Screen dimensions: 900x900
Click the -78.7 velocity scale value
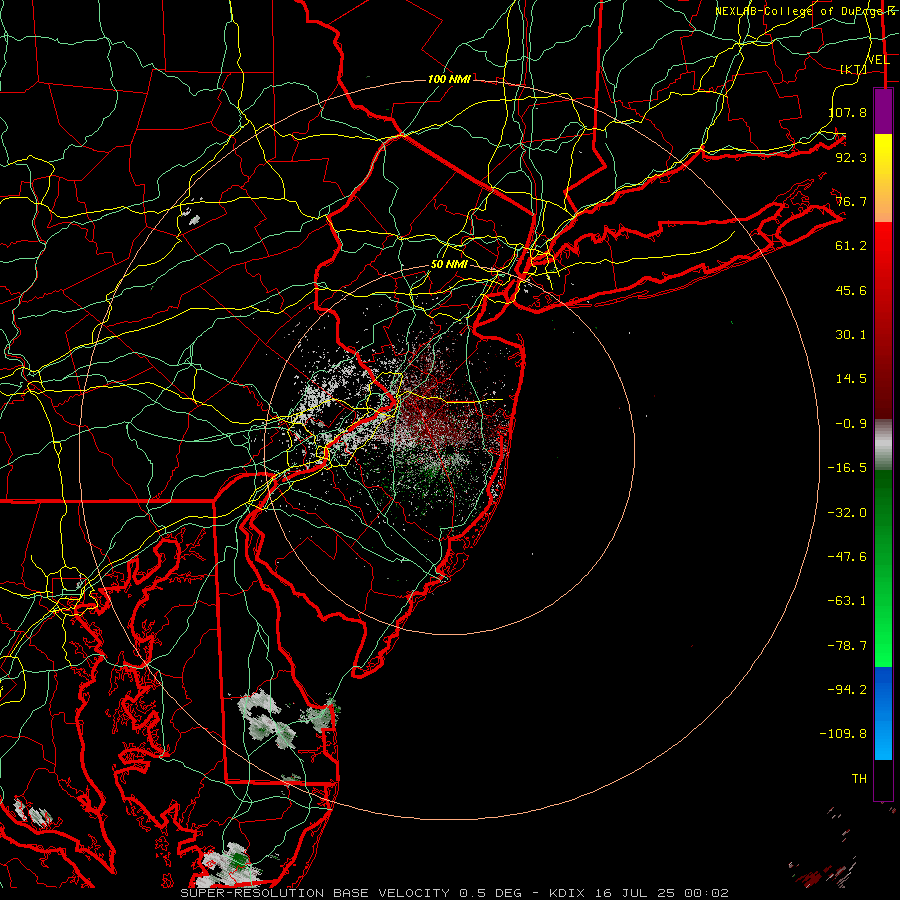[x=847, y=646]
